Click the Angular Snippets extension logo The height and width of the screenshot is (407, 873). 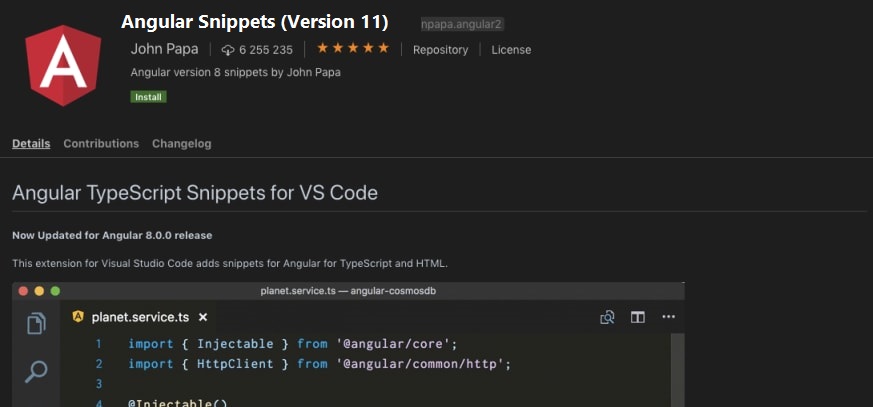tap(63, 65)
